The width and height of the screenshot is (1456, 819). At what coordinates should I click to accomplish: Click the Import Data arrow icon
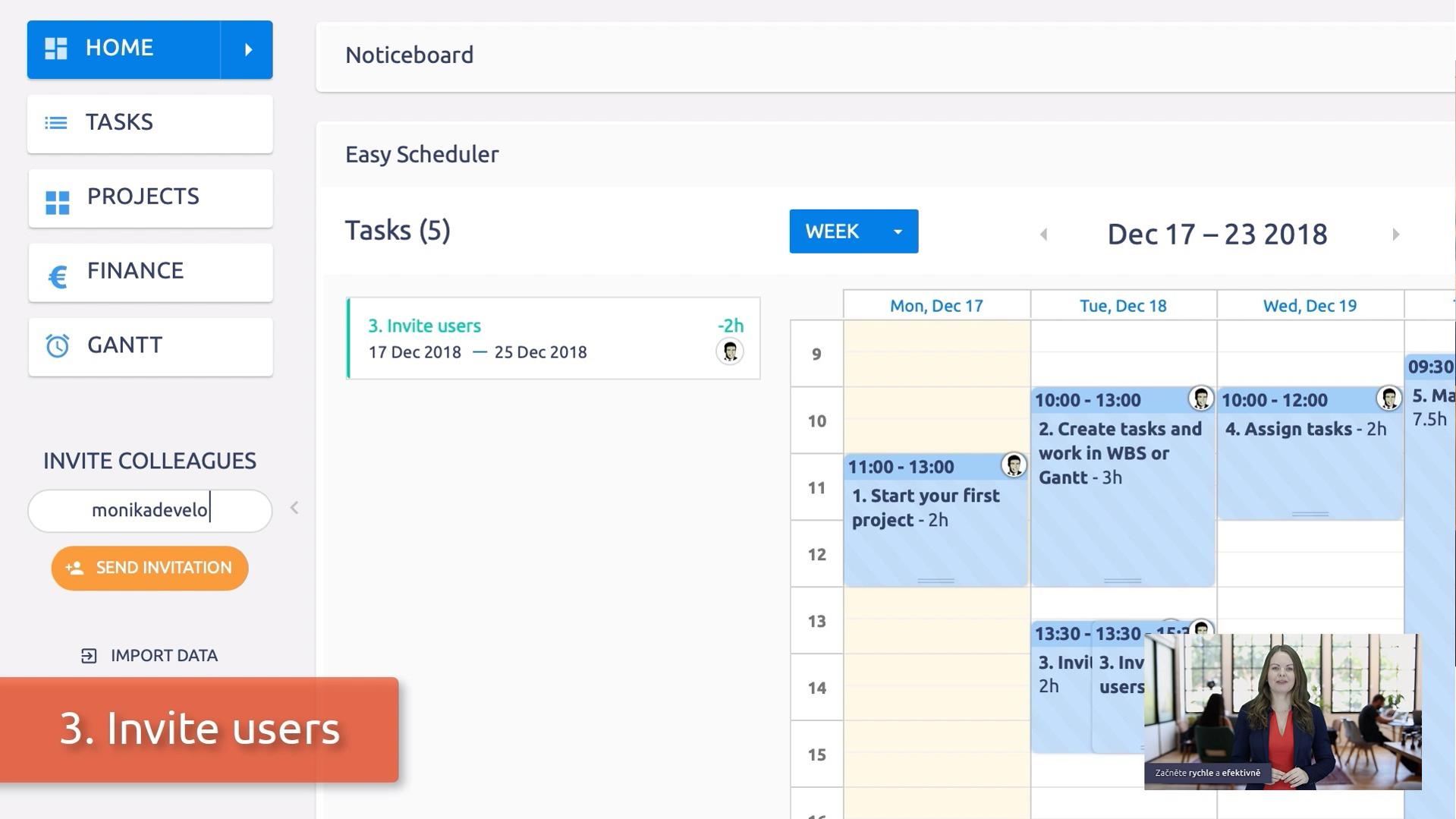89,656
